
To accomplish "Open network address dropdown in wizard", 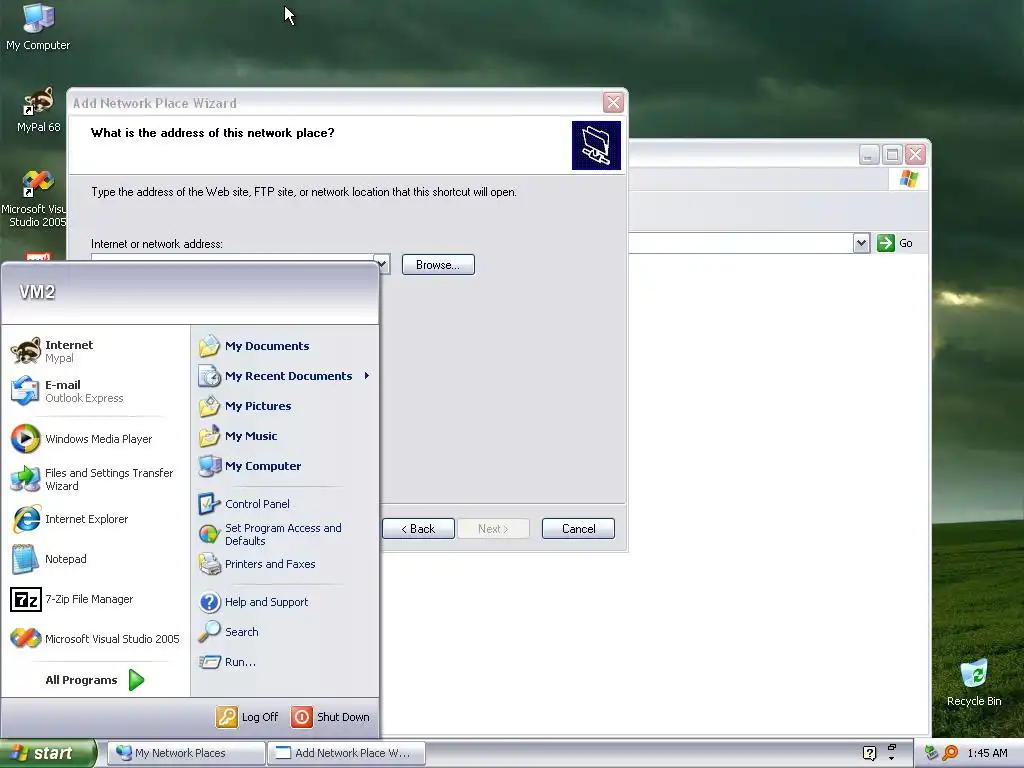I will pos(382,264).
